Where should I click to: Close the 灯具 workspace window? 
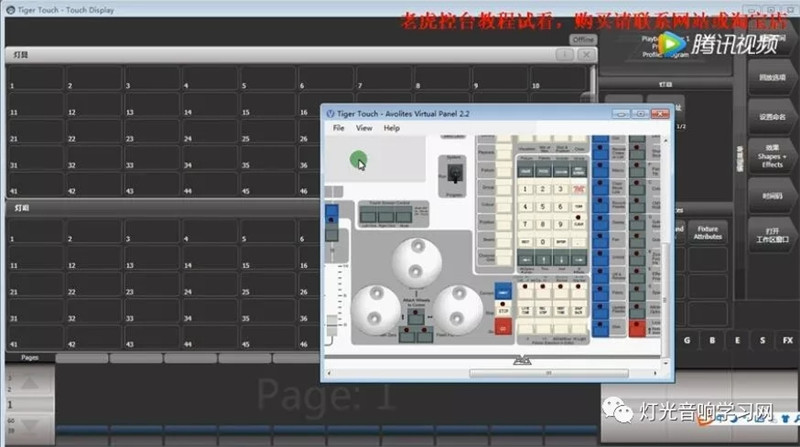(587, 55)
